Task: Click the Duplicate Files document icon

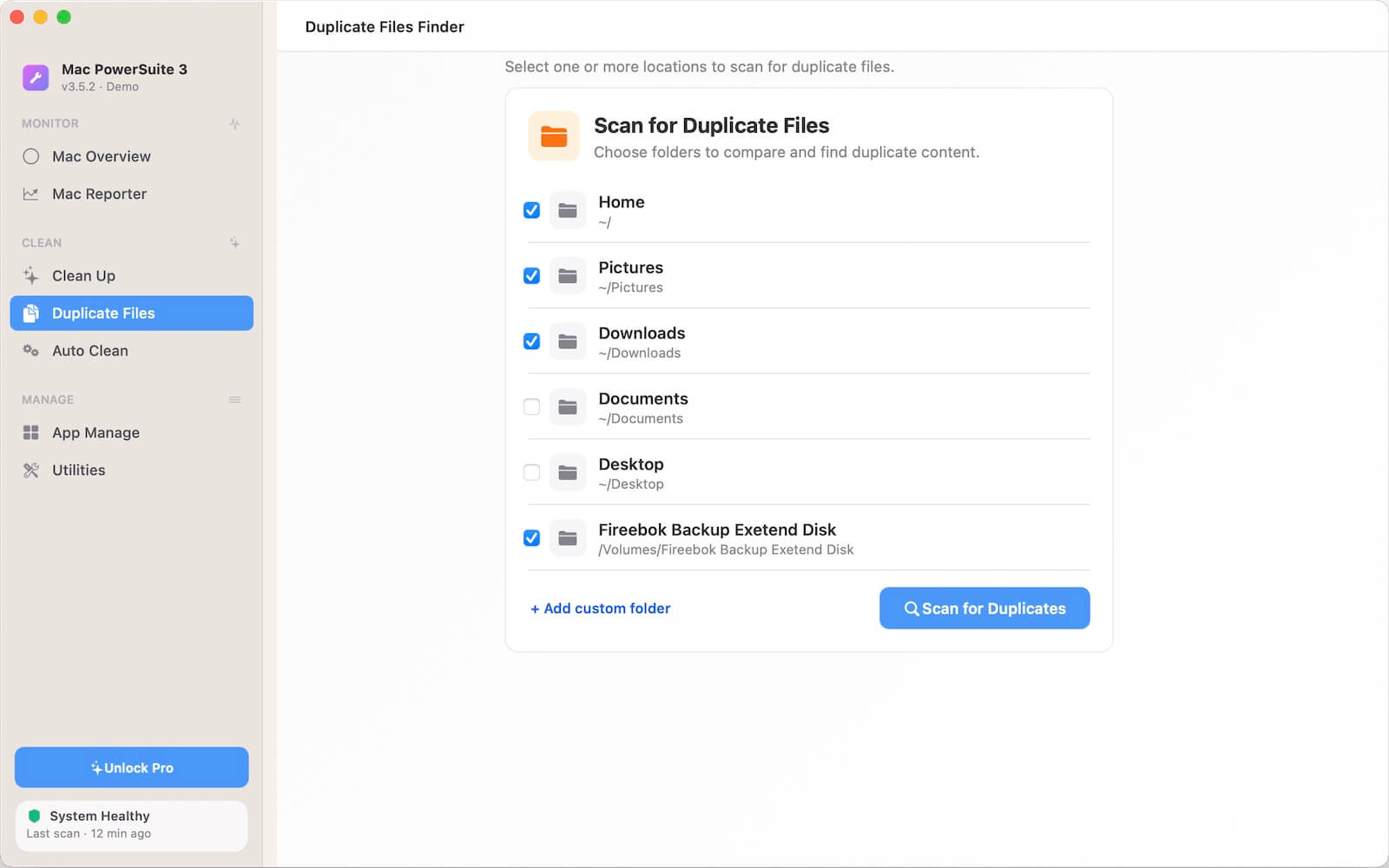Action: point(31,313)
